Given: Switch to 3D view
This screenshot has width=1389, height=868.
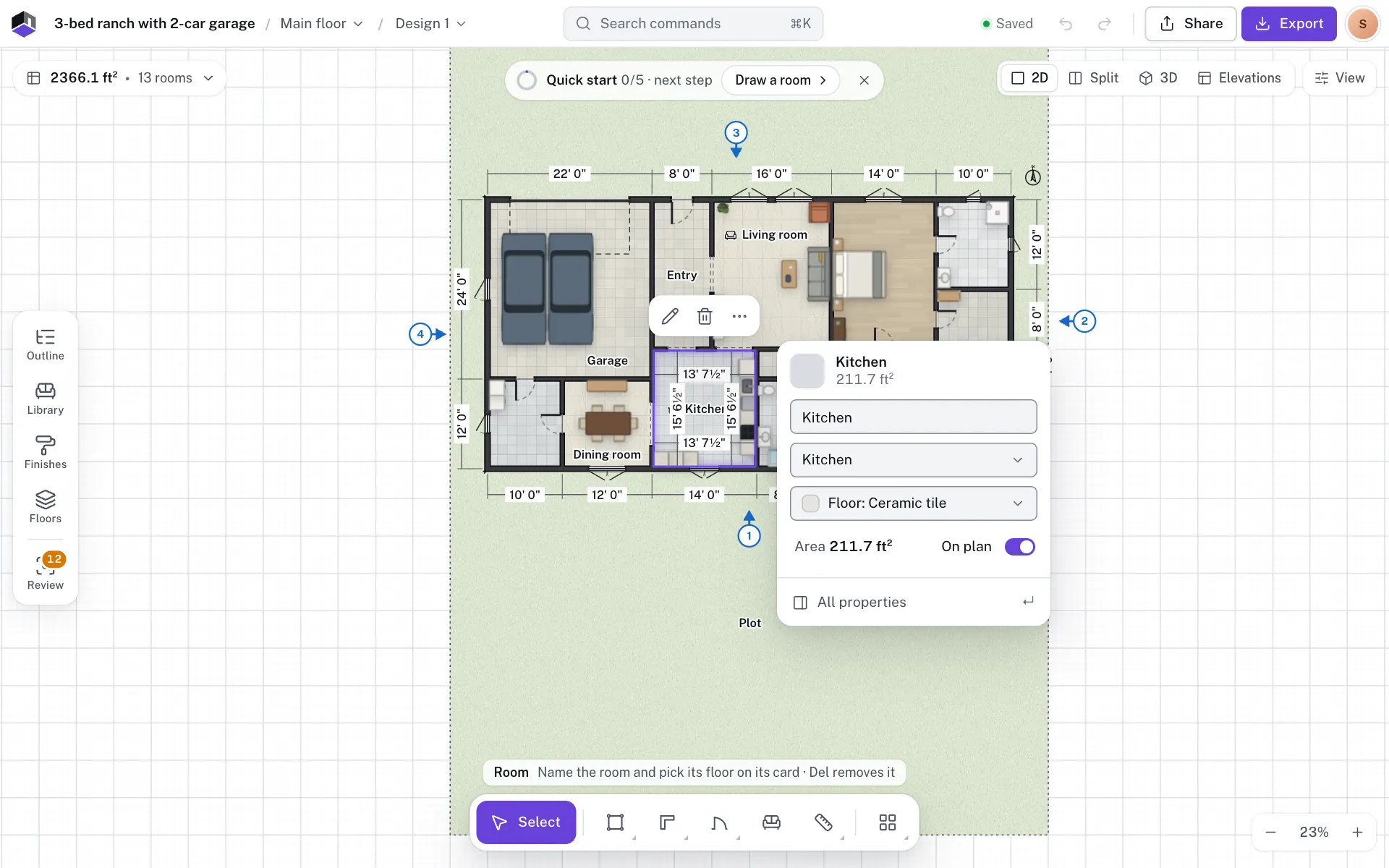Looking at the screenshot, I should (1158, 78).
